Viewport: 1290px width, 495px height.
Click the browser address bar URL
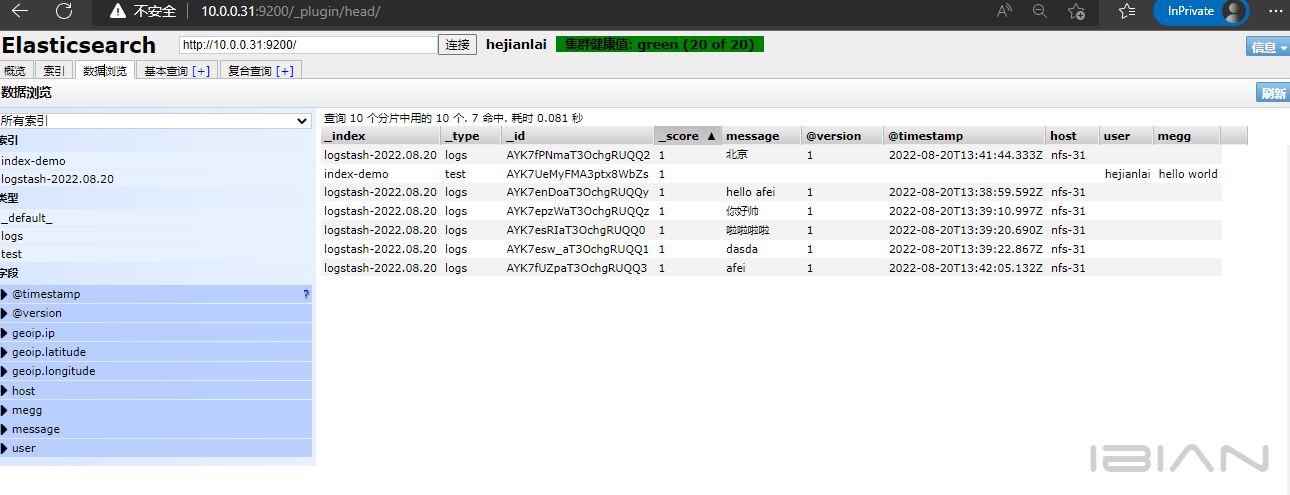pyautogui.click(x=290, y=11)
